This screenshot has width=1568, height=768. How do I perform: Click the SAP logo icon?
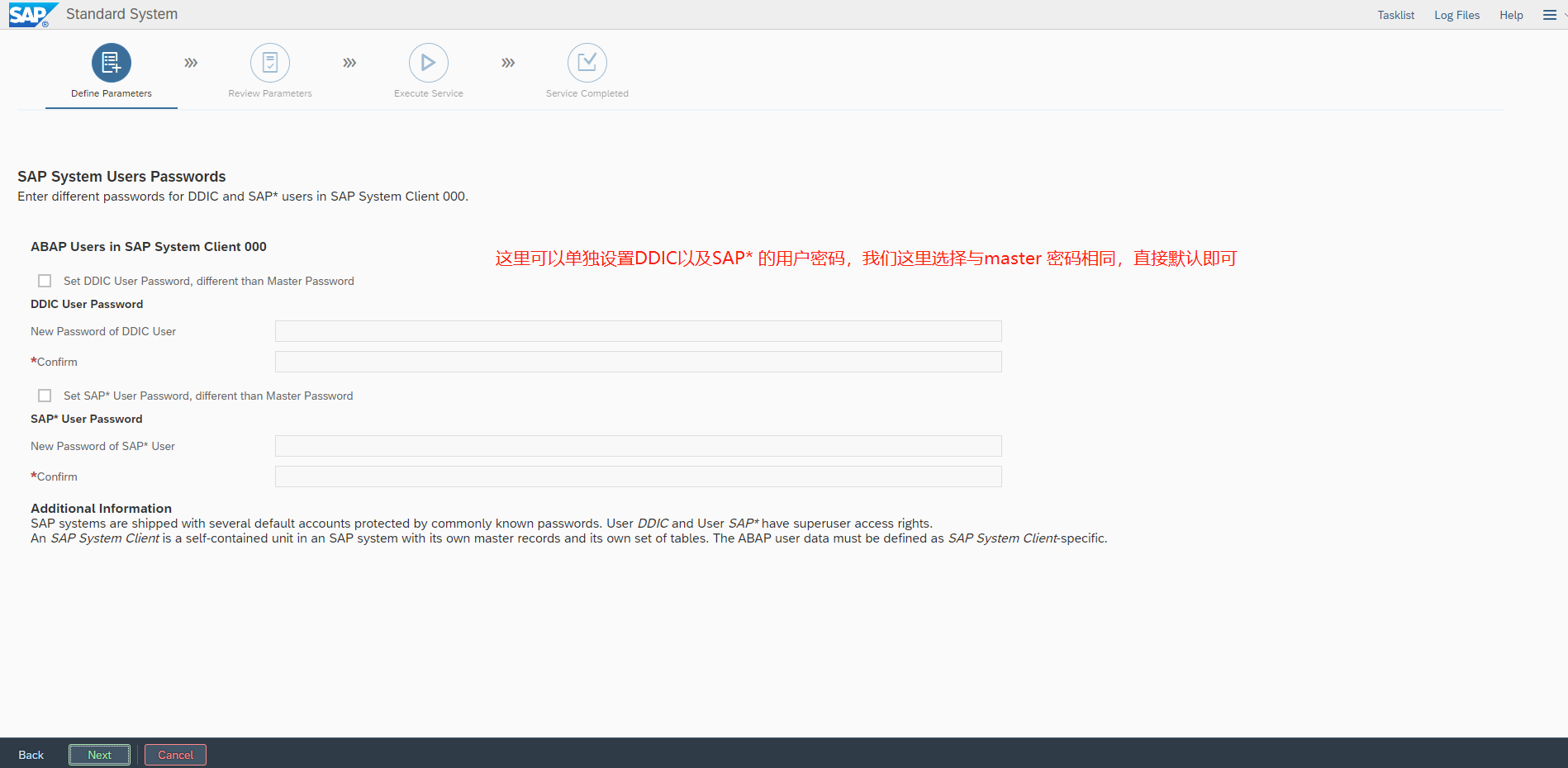31,15
